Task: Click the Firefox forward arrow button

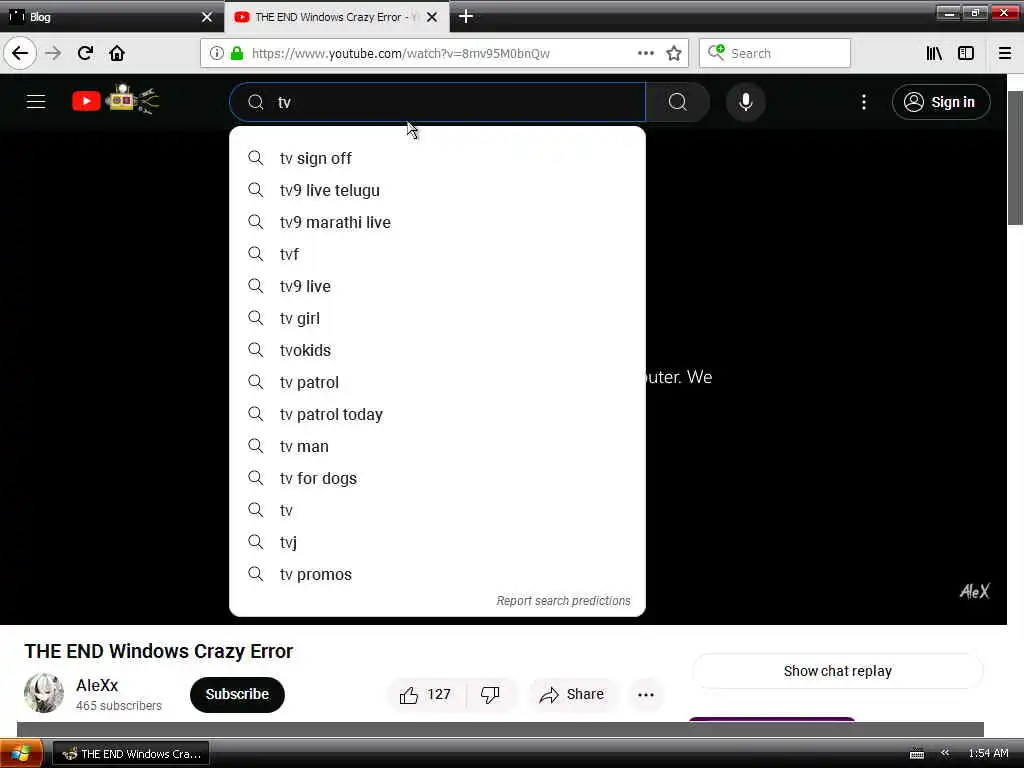Action: (x=53, y=53)
